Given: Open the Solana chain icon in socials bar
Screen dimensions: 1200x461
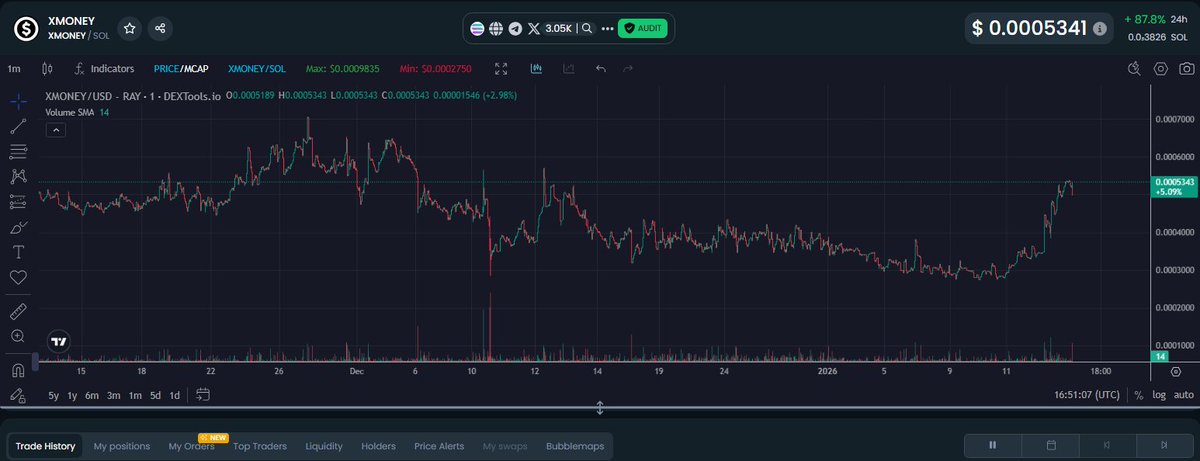Looking at the screenshot, I should click(x=477, y=29).
